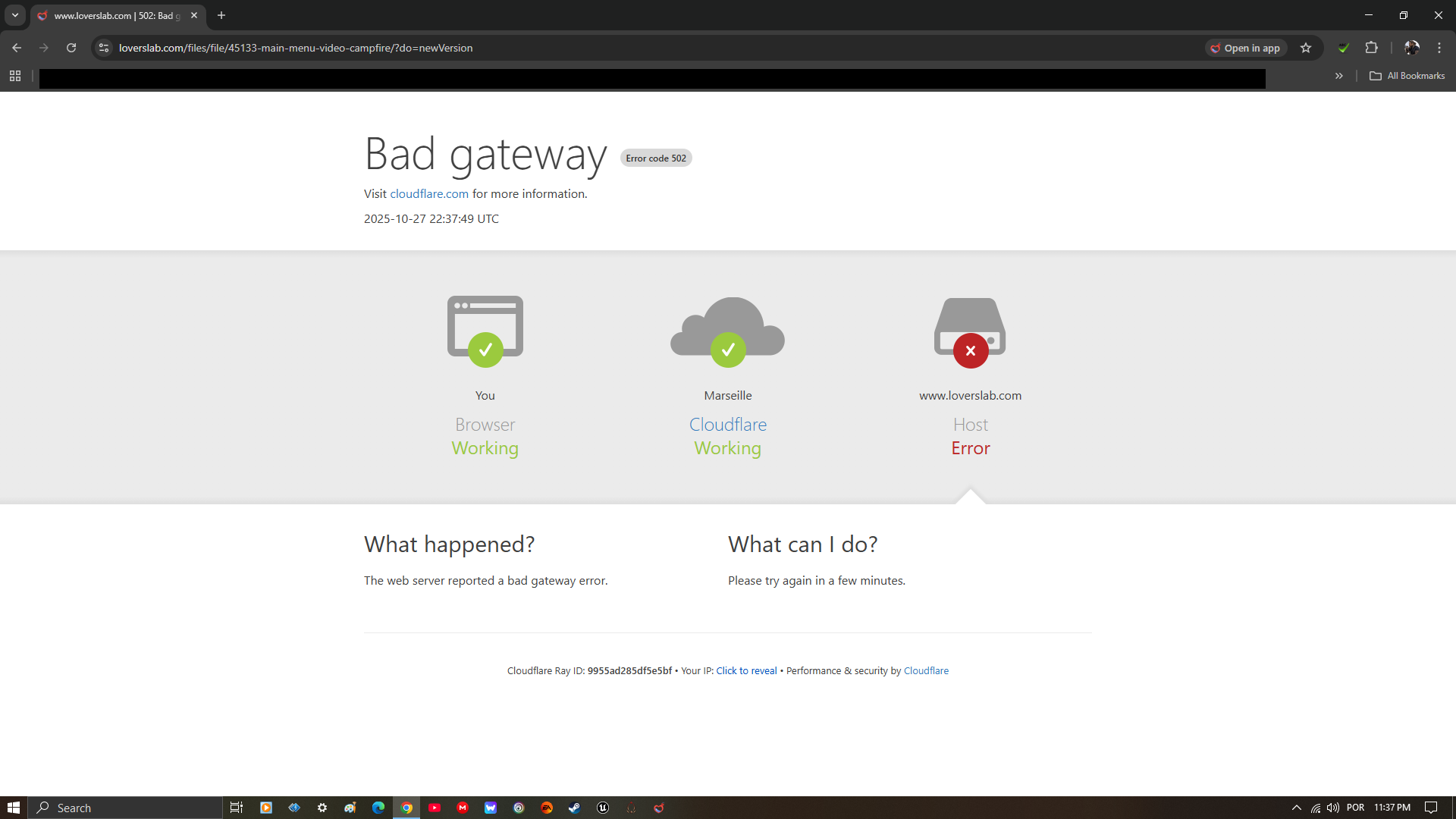Open the tab search dropdown arrow

[15, 15]
